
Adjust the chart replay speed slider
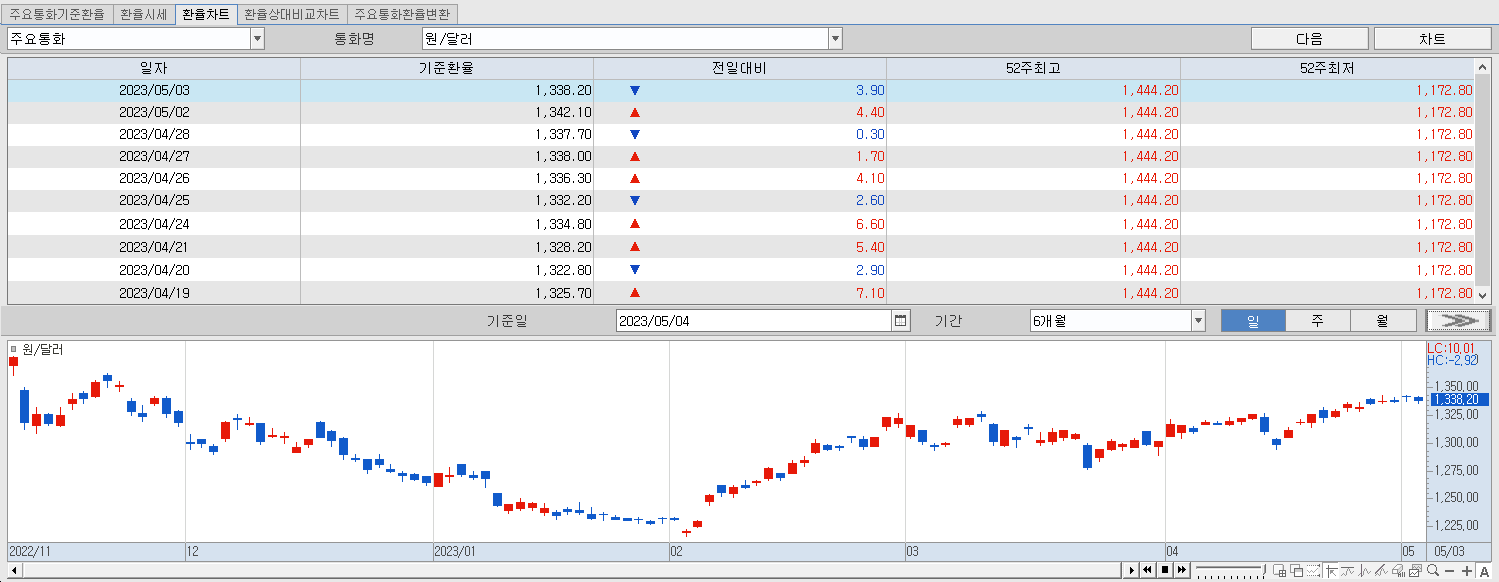click(x=1230, y=570)
